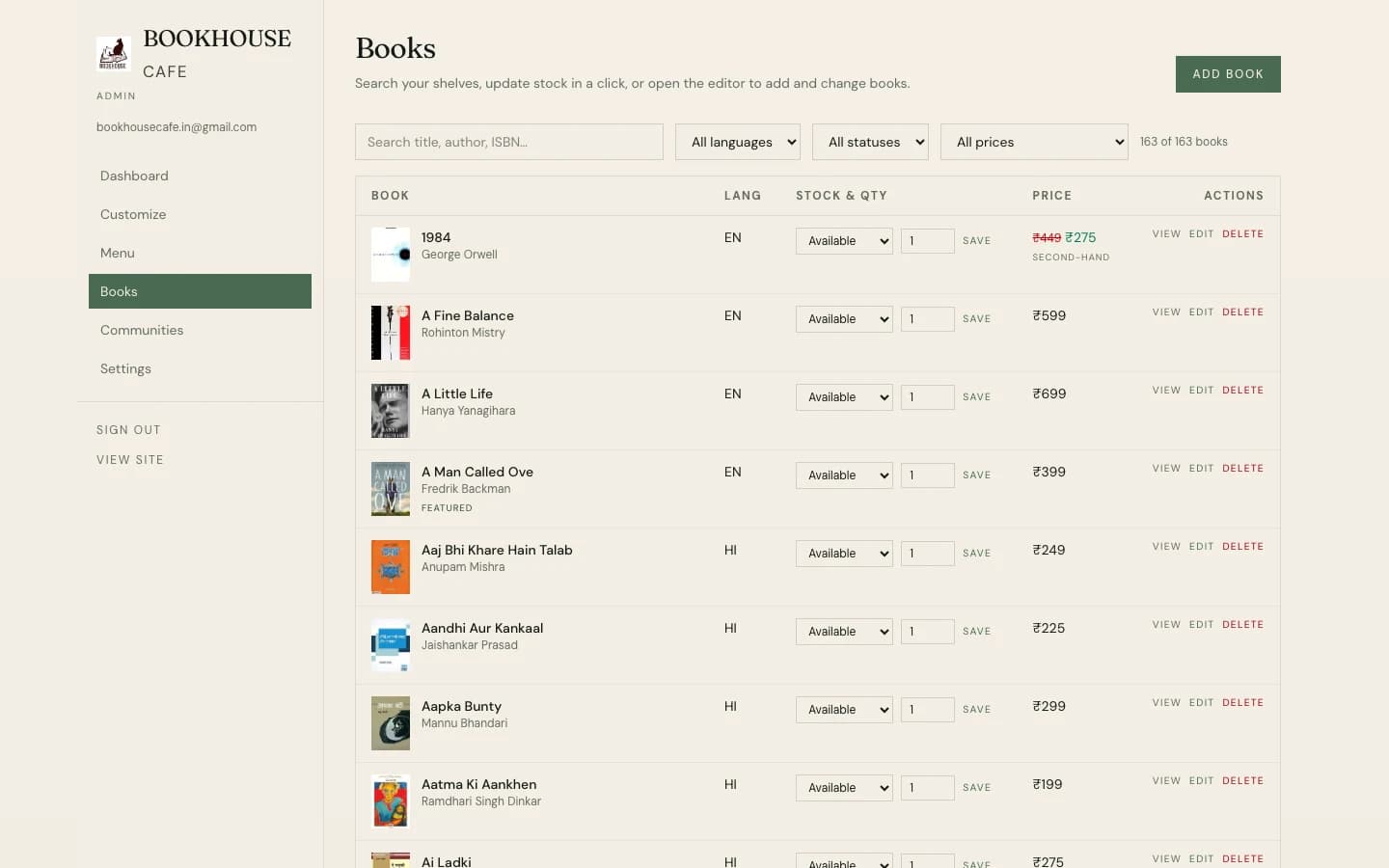Save stock for A Fine Balance
This screenshot has height=868, width=1389.
pyautogui.click(x=976, y=319)
